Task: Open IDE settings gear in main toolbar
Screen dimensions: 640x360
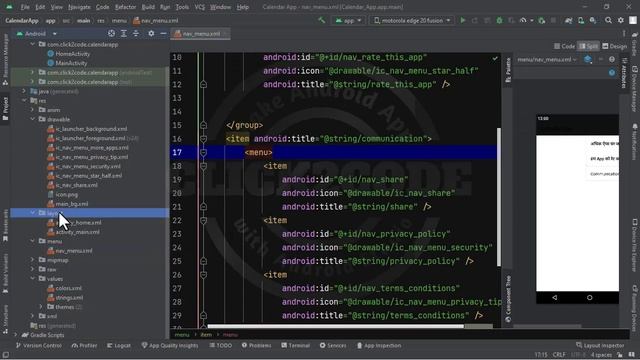Action: (620, 20)
